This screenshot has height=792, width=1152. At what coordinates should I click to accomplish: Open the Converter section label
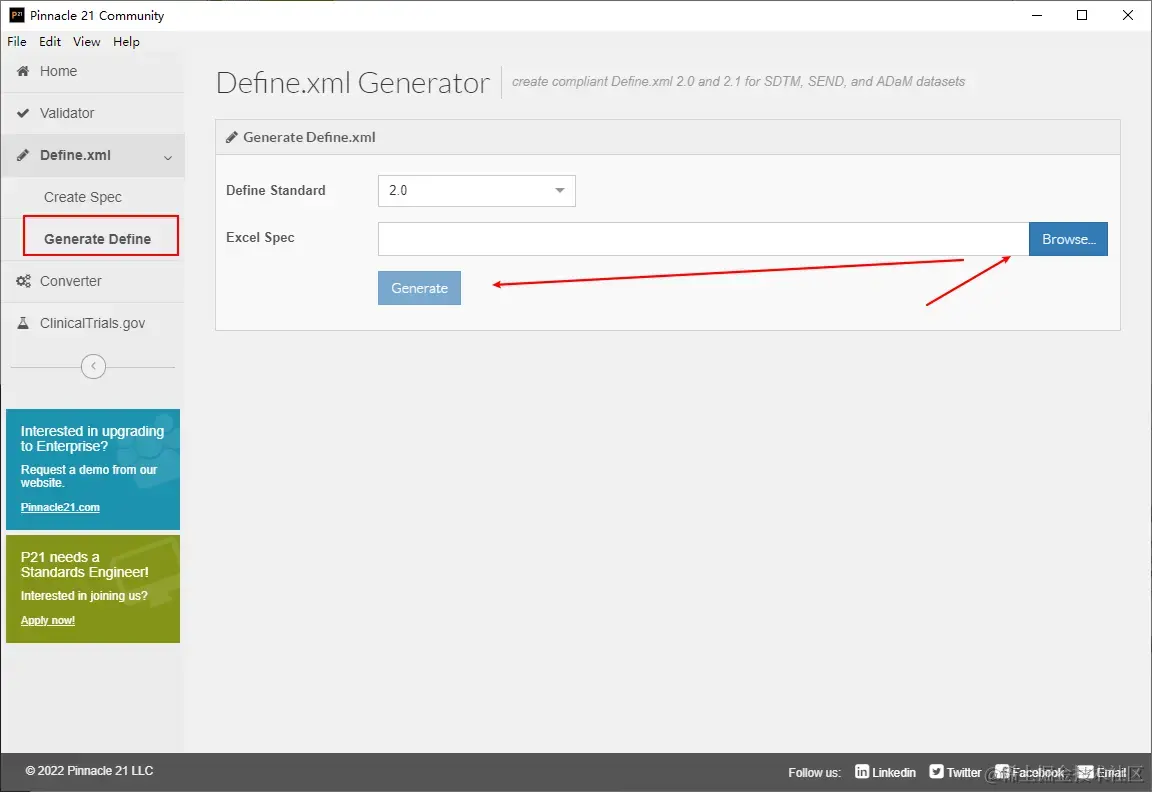coord(71,281)
